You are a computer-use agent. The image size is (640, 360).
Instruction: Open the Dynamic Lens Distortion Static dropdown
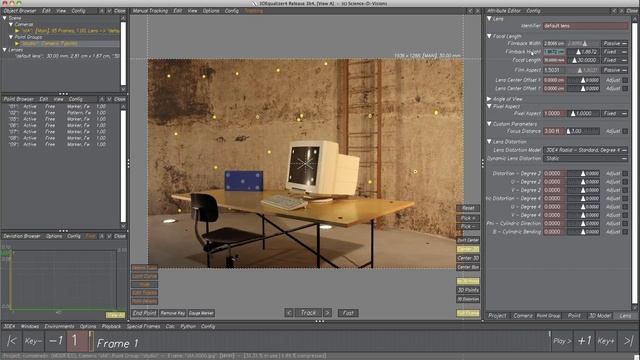(x=586, y=158)
